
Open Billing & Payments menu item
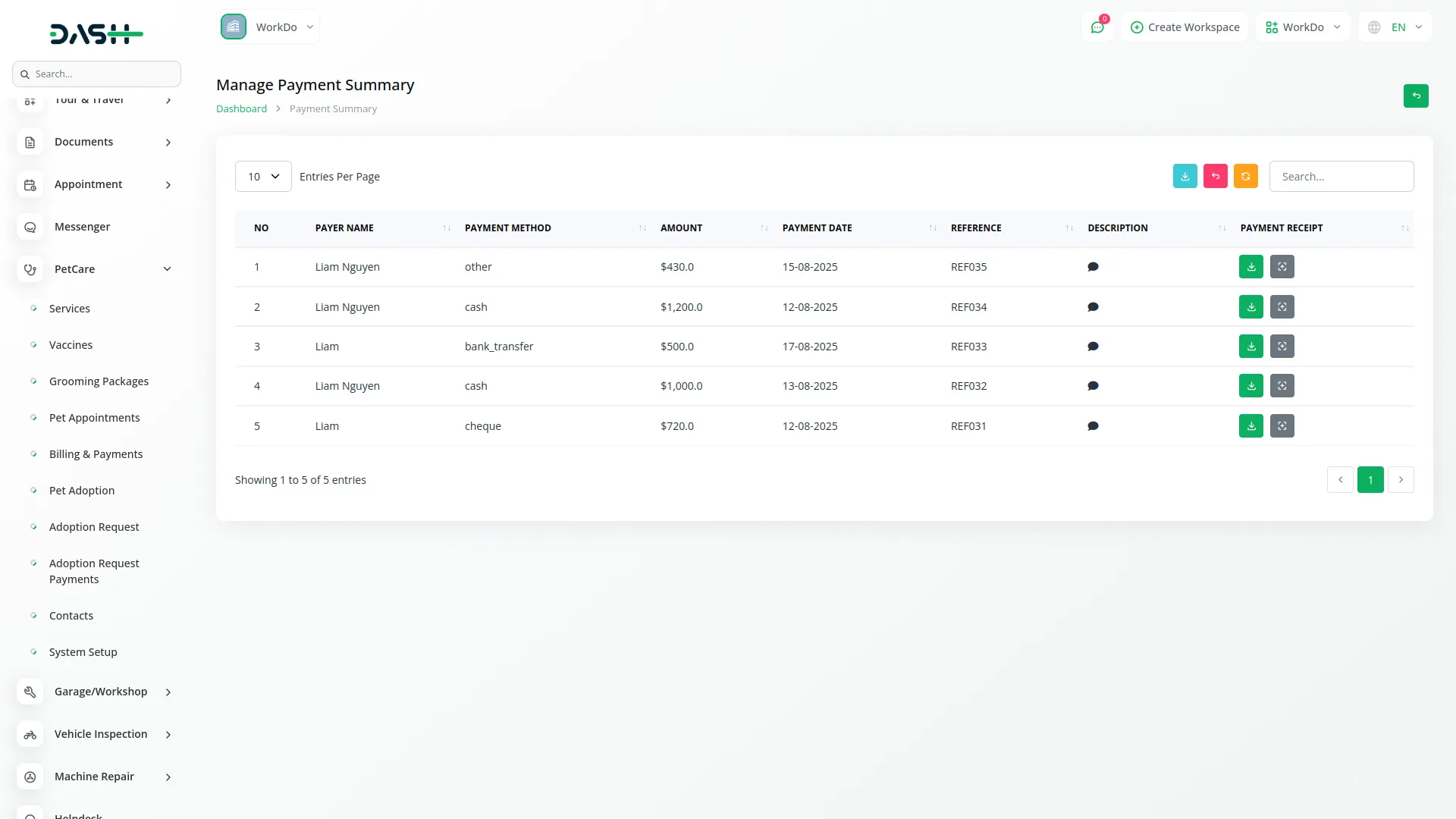[96, 454]
